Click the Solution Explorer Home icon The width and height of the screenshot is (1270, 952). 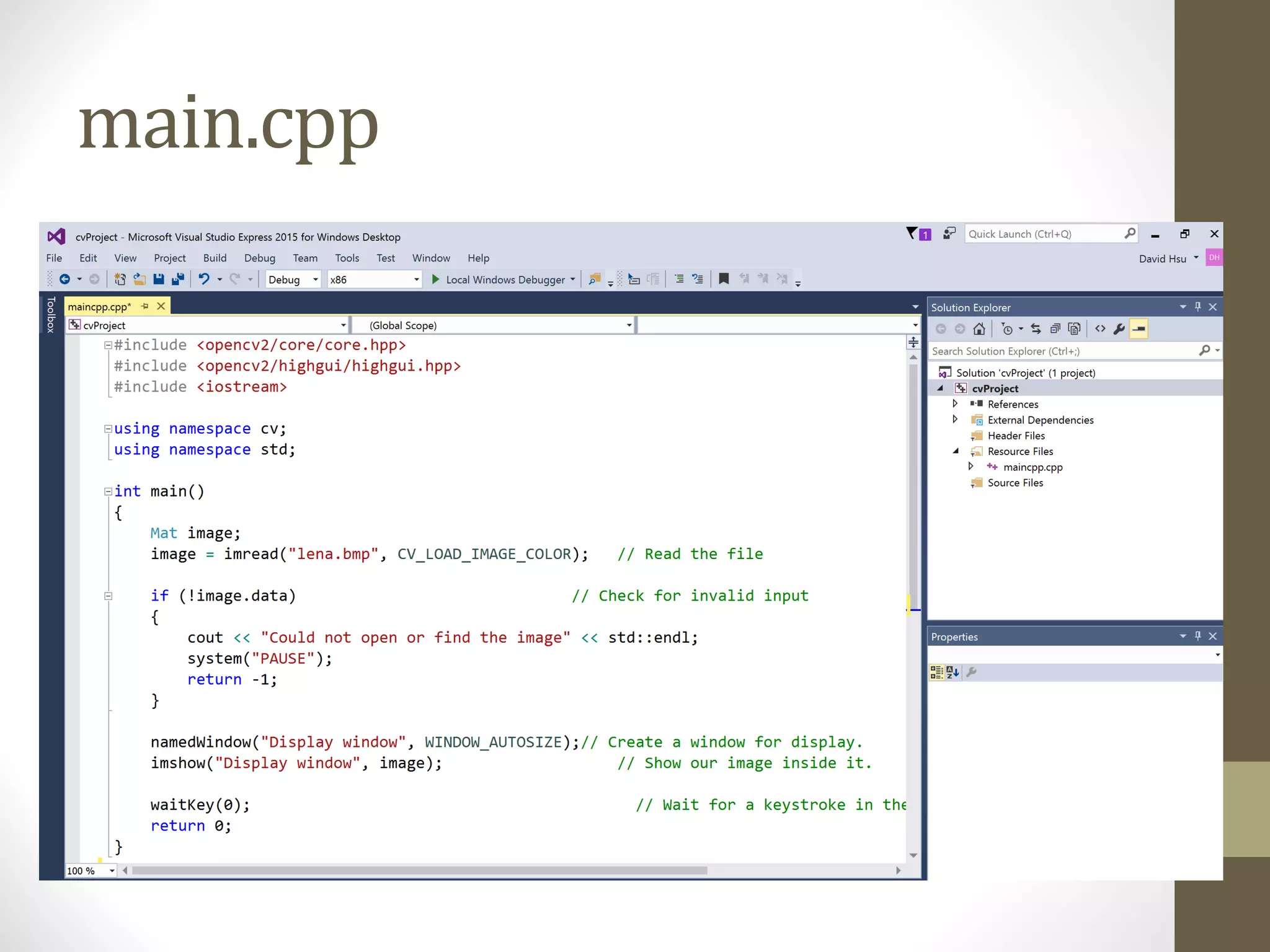(979, 329)
